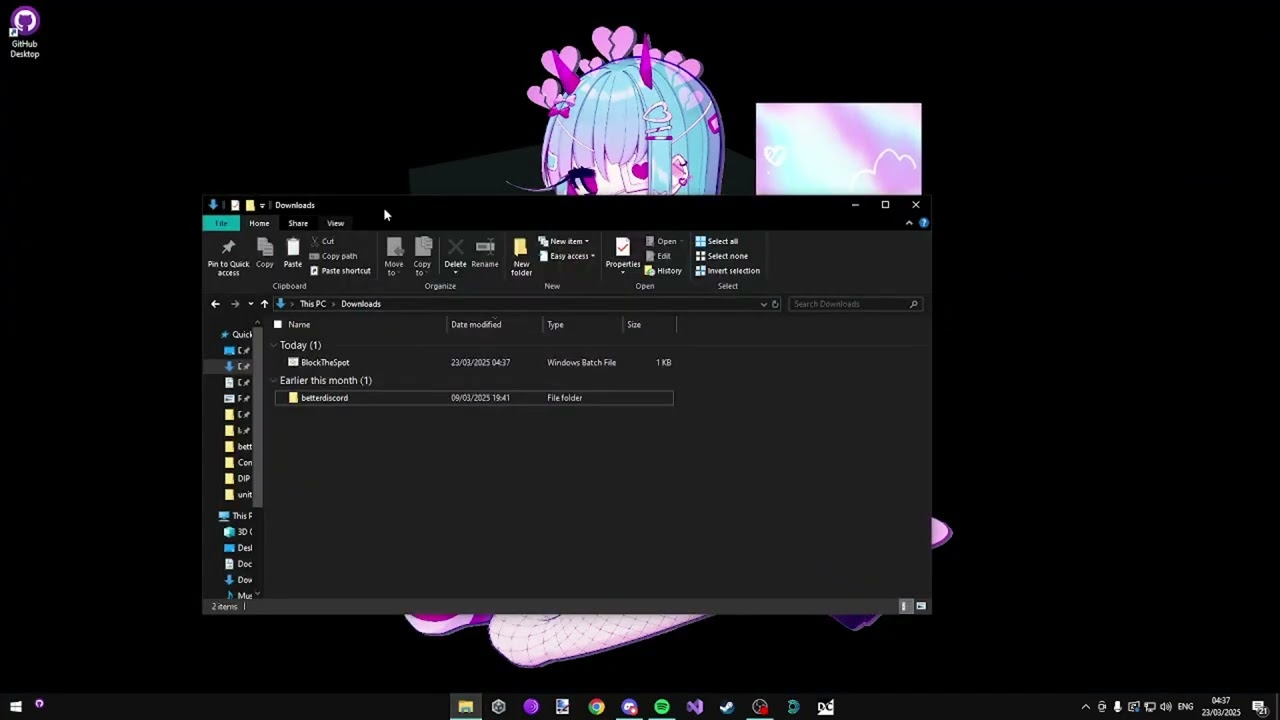Open the History command
Viewport: 1280px width, 720px height.
(x=663, y=271)
